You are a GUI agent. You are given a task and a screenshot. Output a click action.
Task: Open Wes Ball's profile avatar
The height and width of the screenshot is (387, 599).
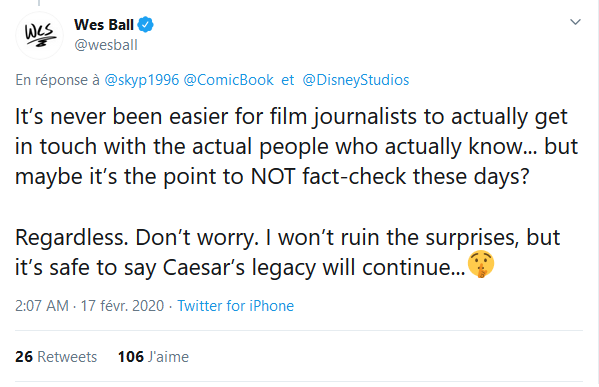tap(39, 36)
